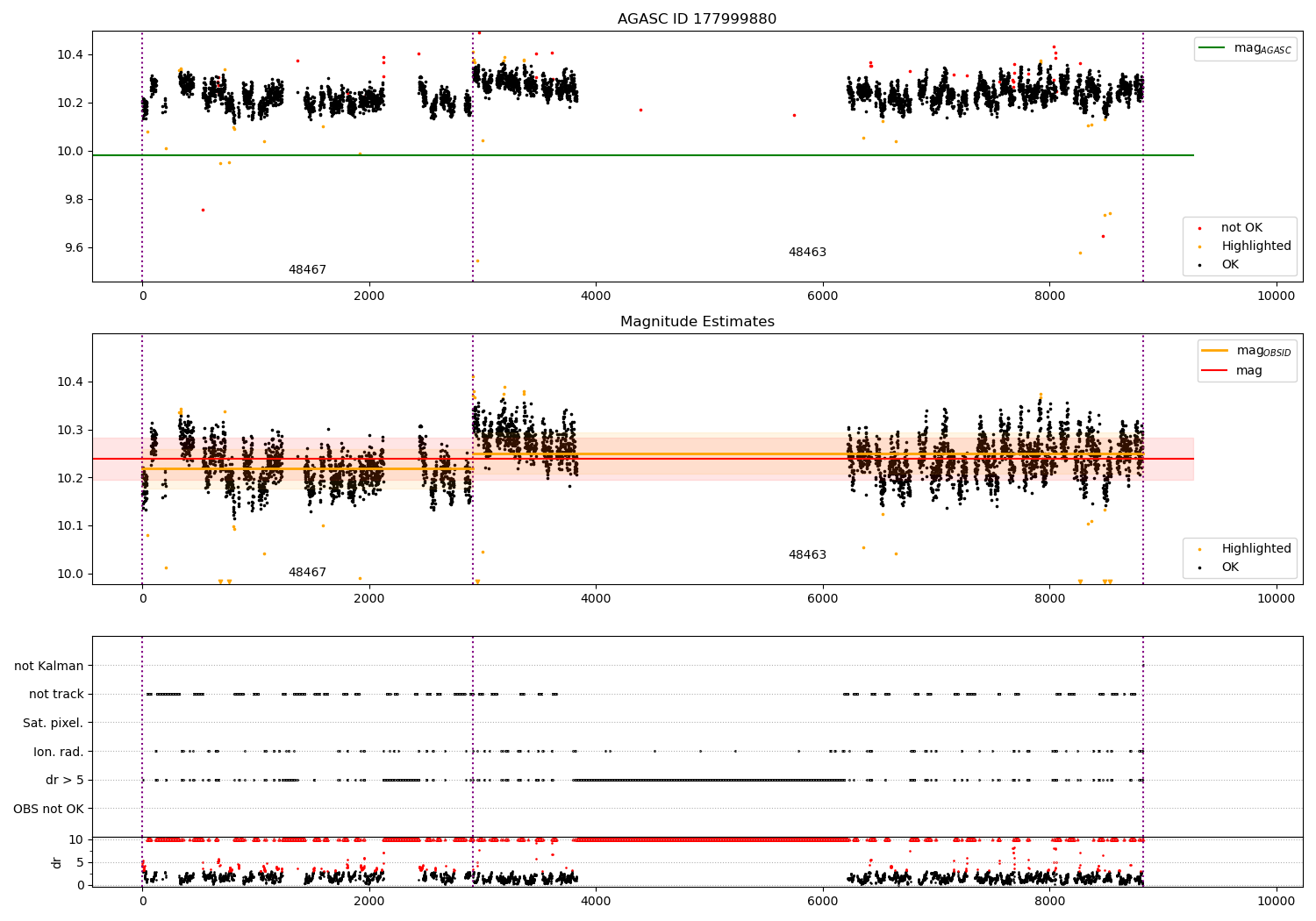The width and height of the screenshot is (1316, 921).
Task: Click the 'dr' axis label in bottom plot
Action: pos(57,862)
